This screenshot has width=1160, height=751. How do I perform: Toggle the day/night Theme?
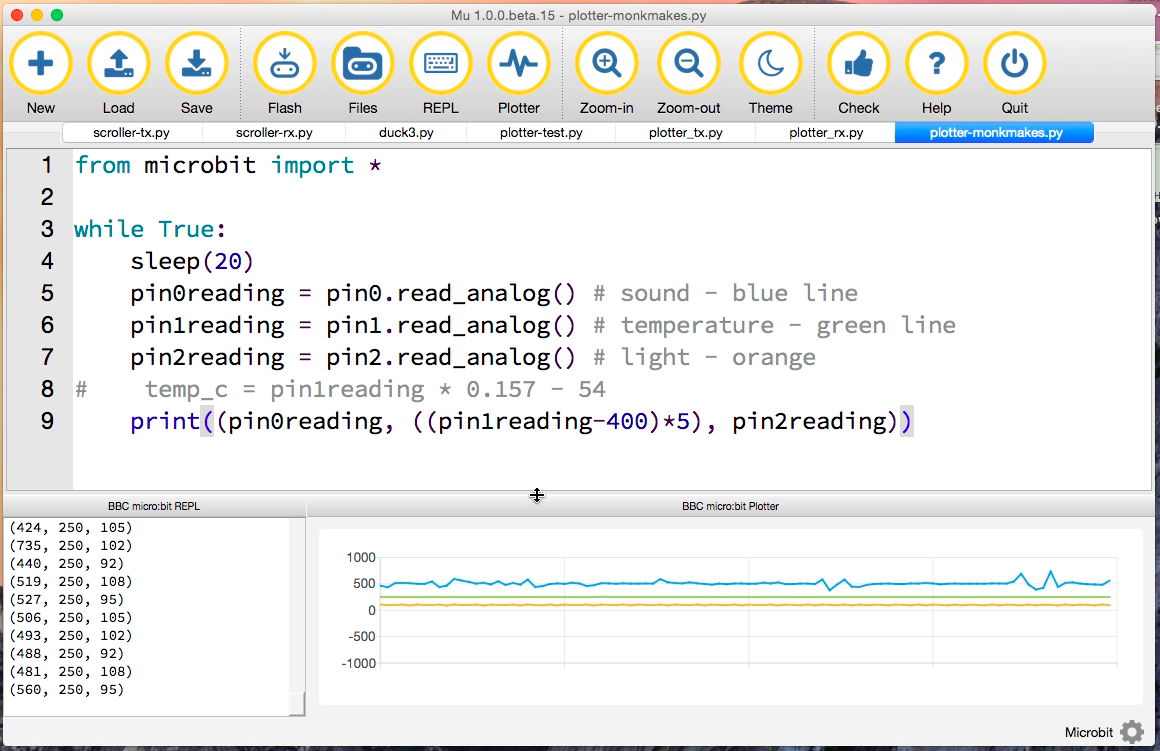click(x=770, y=64)
